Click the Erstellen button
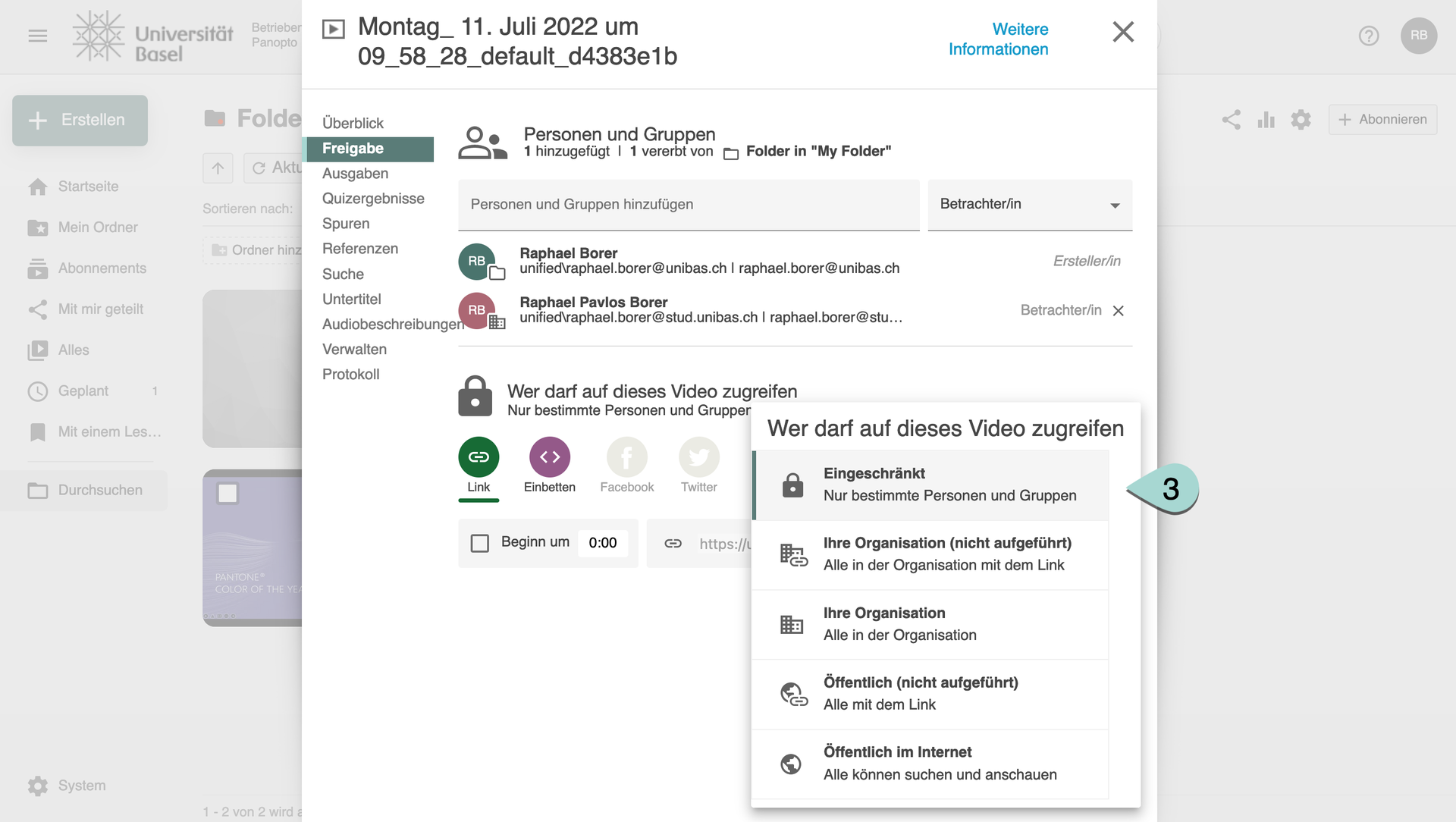 click(80, 120)
